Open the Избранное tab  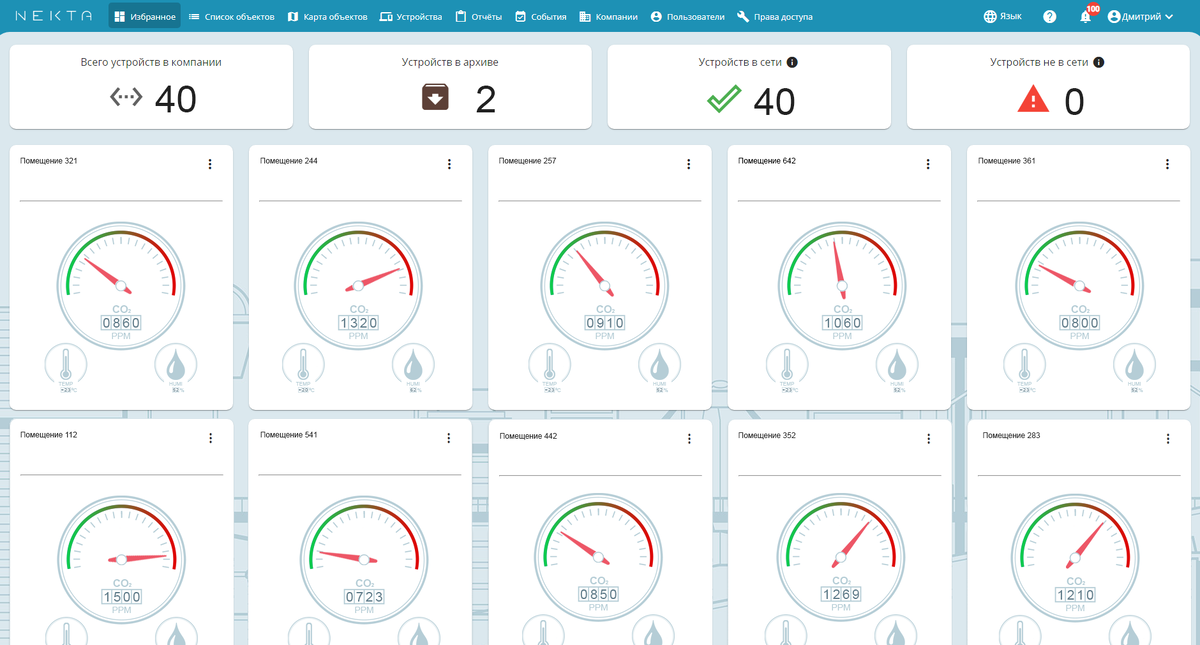click(145, 16)
